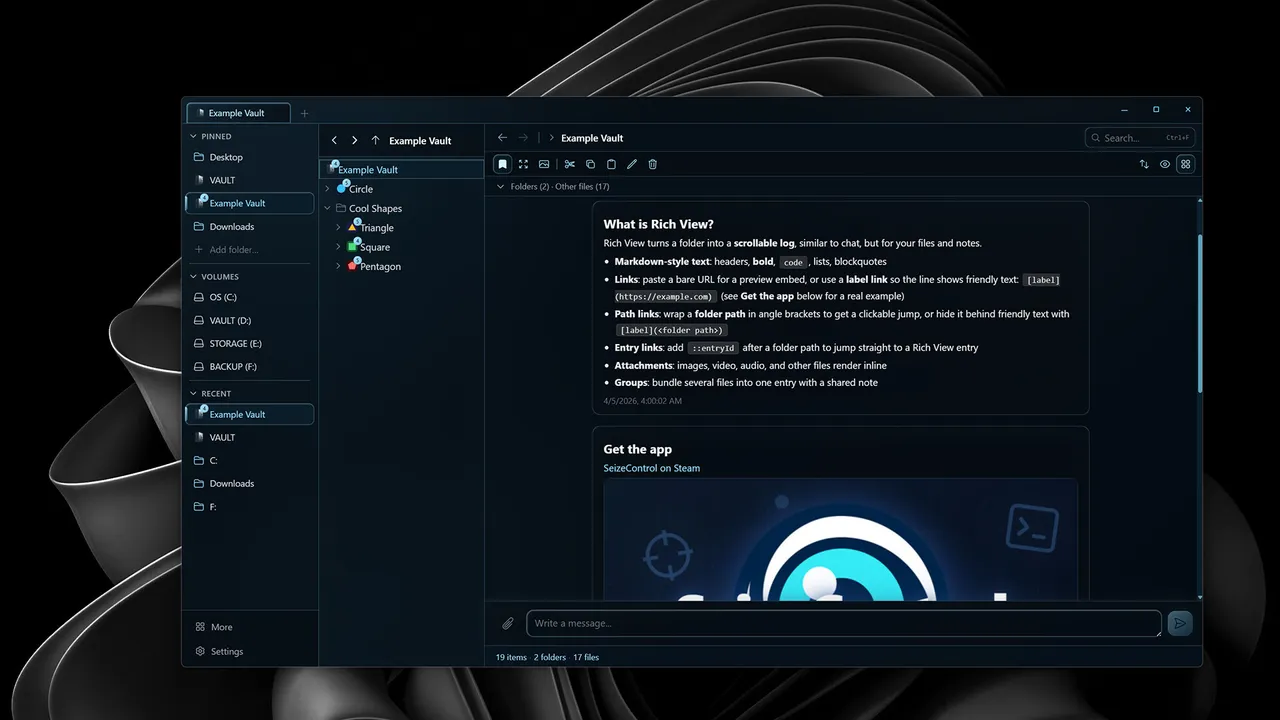The height and width of the screenshot is (720, 1280).
Task: Open recent F: entry
Action: pos(250,507)
